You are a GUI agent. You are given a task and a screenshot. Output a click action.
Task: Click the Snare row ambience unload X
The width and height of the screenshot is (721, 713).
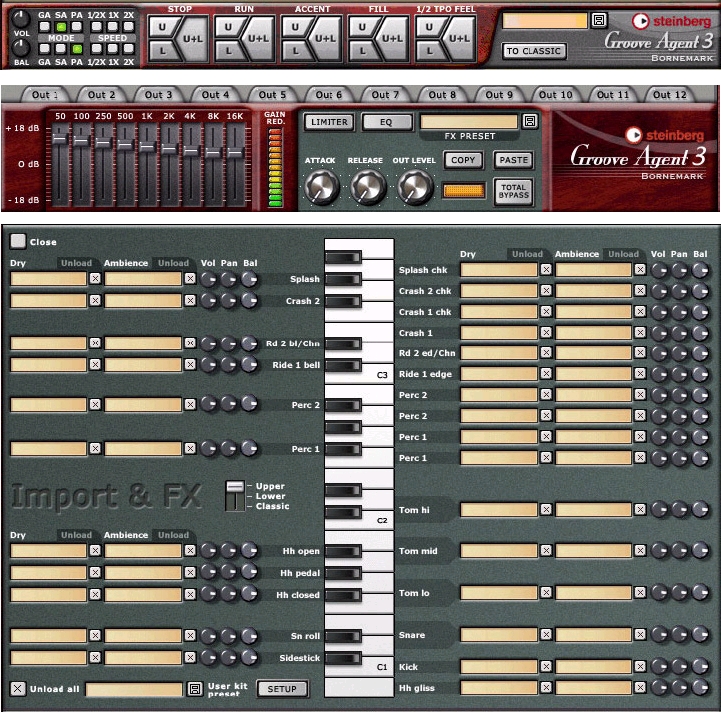click(640, 634)
